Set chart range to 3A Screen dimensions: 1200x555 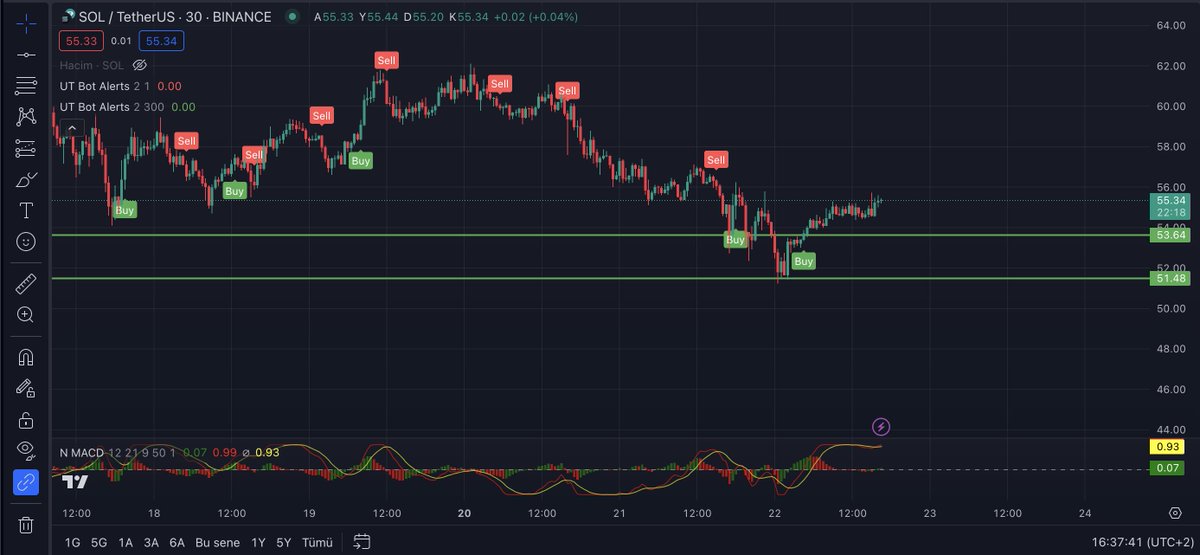click(151, 542)
